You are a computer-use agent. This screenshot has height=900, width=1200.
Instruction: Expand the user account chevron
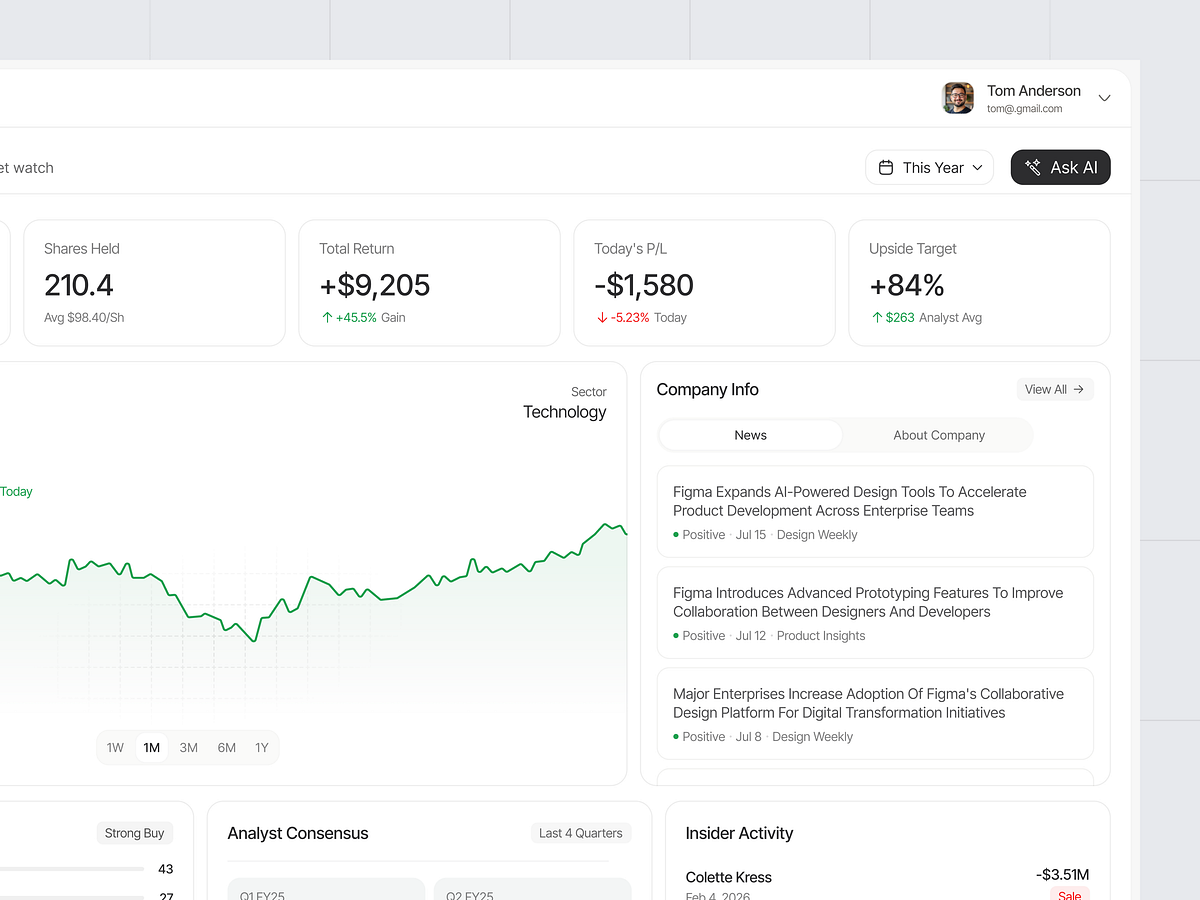(x=1105, y=98)
